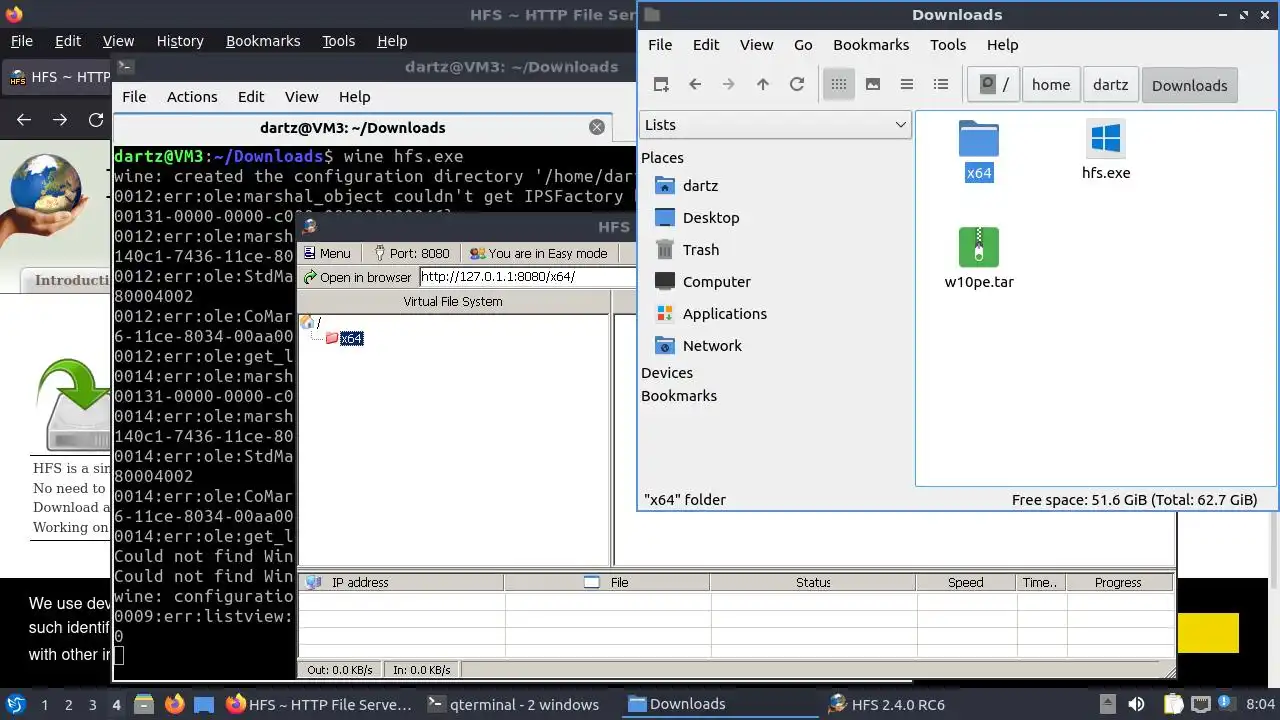
Task: Click Open in browser button in HFS
Action: [x=358, y=277]
